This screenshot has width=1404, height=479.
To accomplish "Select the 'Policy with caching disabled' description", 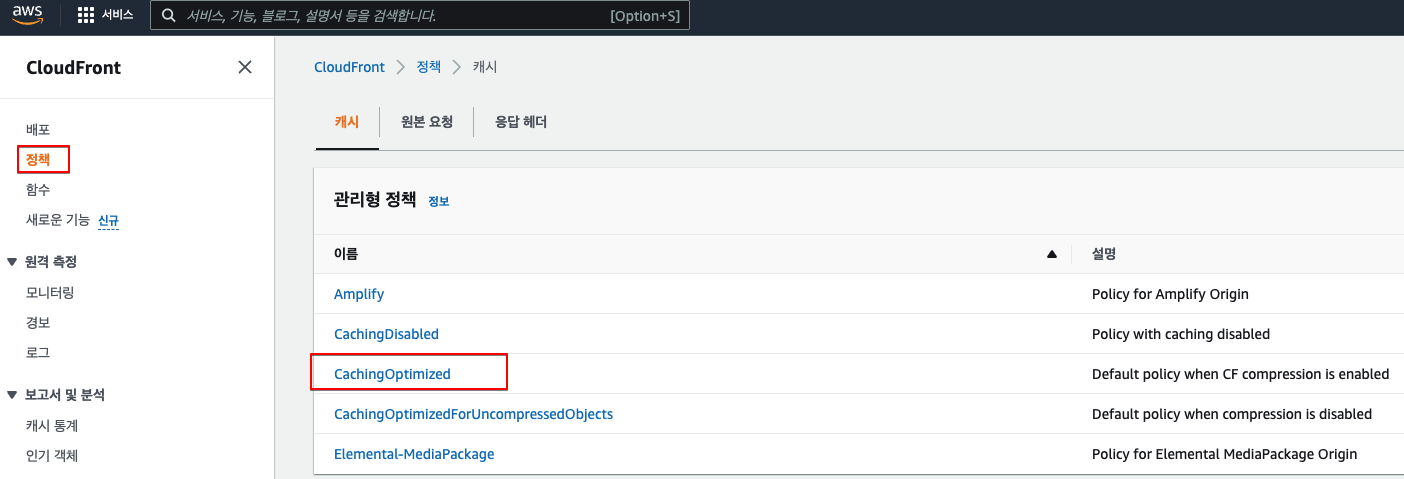I will [x=1181, y=334].
